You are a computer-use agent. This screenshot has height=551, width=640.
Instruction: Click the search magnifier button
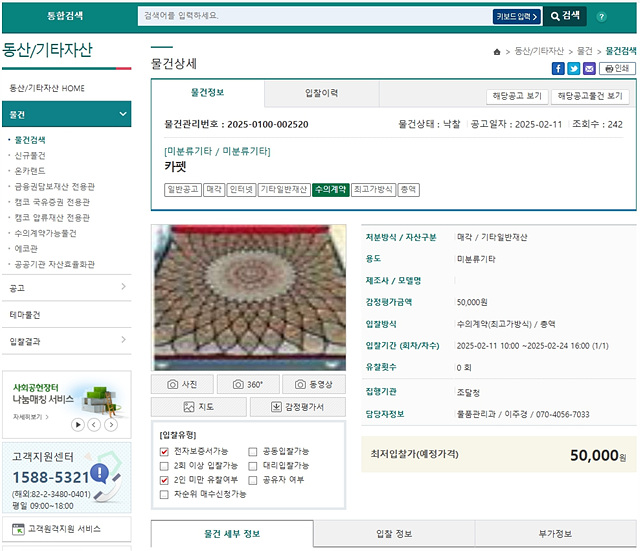(x=565, y=16)
